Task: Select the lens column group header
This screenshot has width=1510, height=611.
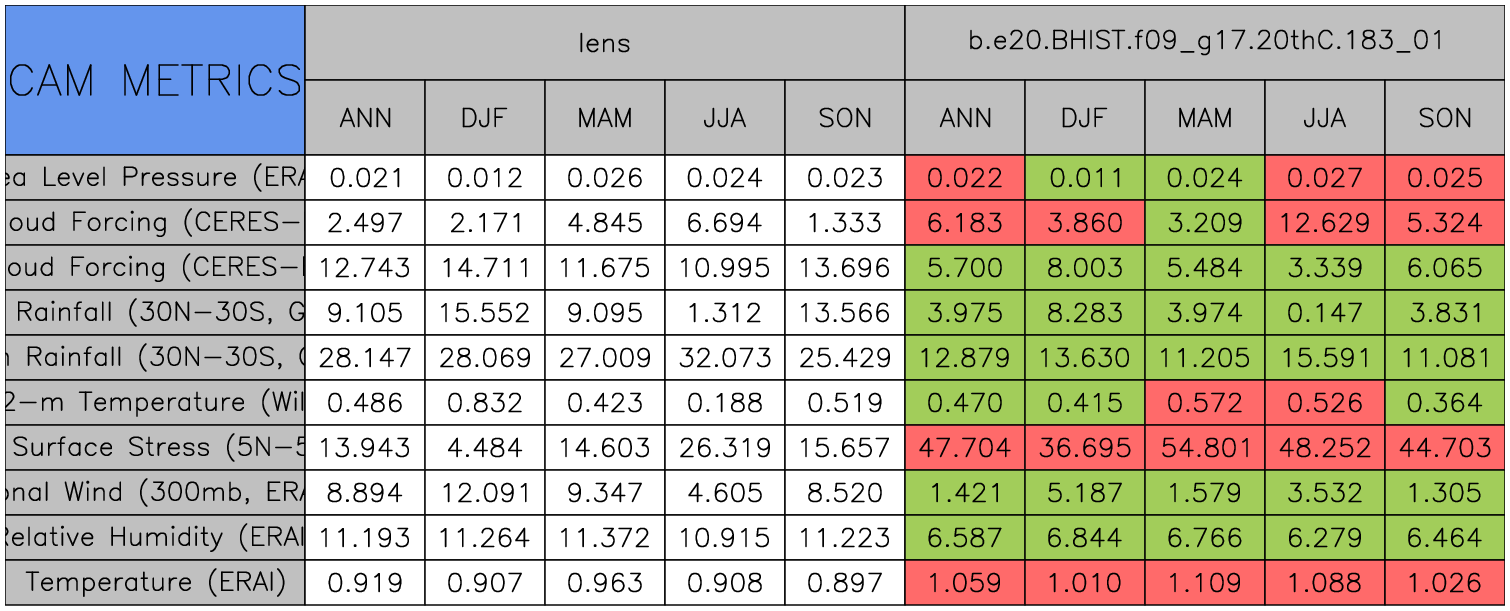Action: 604,42
